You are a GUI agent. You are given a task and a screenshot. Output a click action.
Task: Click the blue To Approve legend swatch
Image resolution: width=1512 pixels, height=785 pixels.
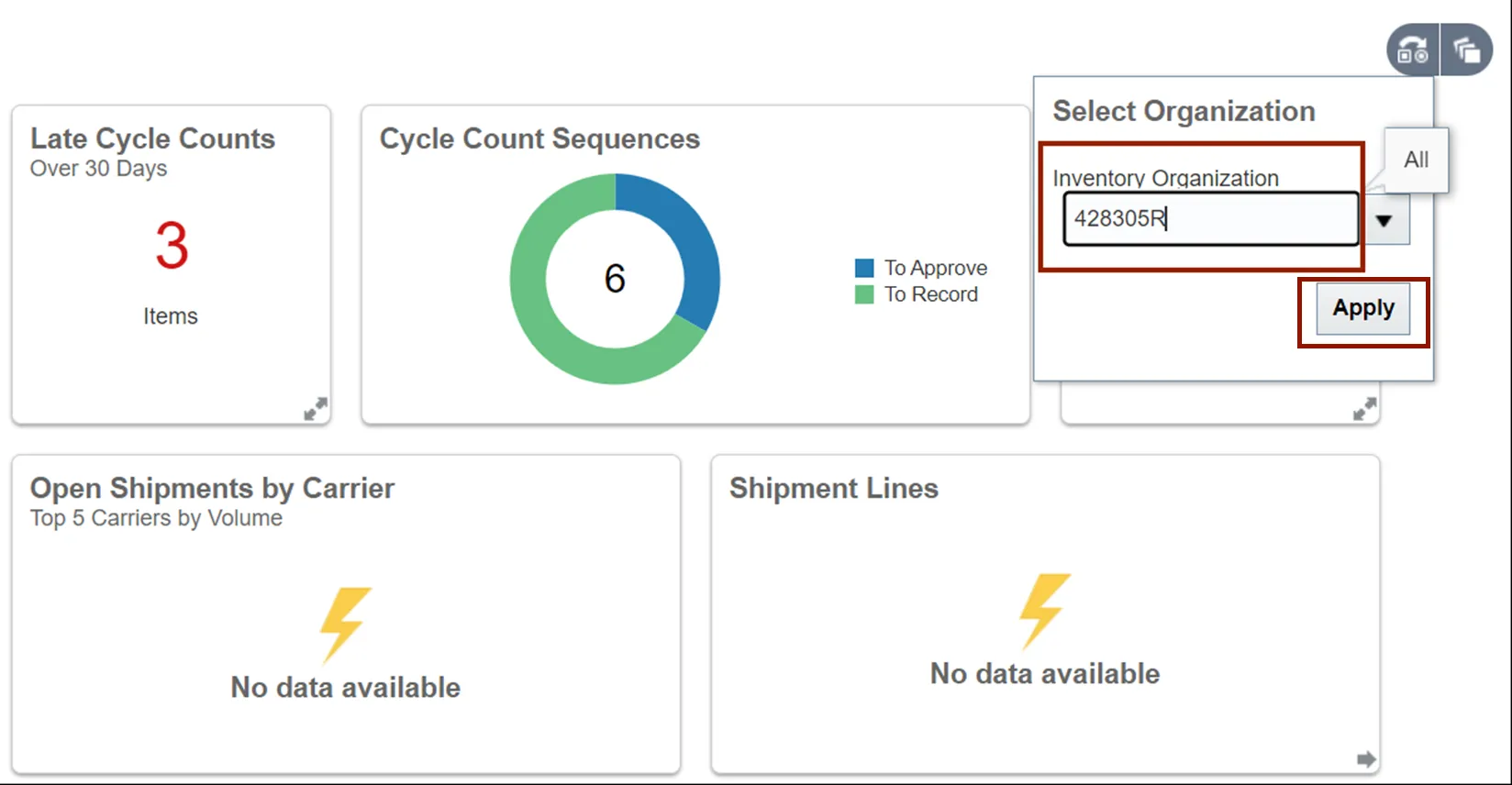pyautogui.click(x=864, y=268)
